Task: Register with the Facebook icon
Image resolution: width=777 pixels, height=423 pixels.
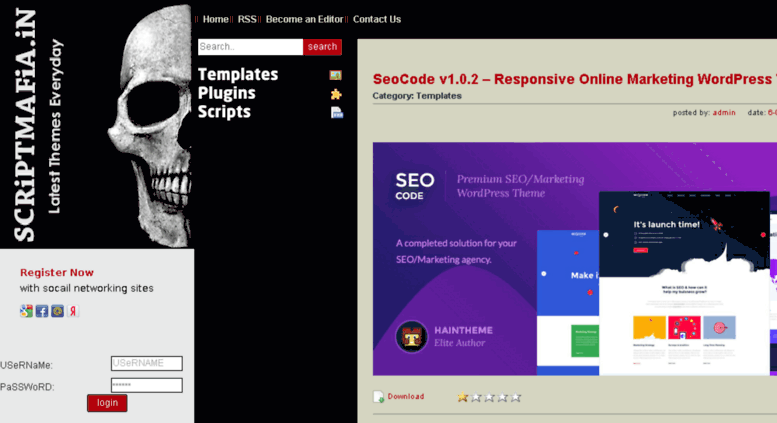Action: [x=42, y=311]
